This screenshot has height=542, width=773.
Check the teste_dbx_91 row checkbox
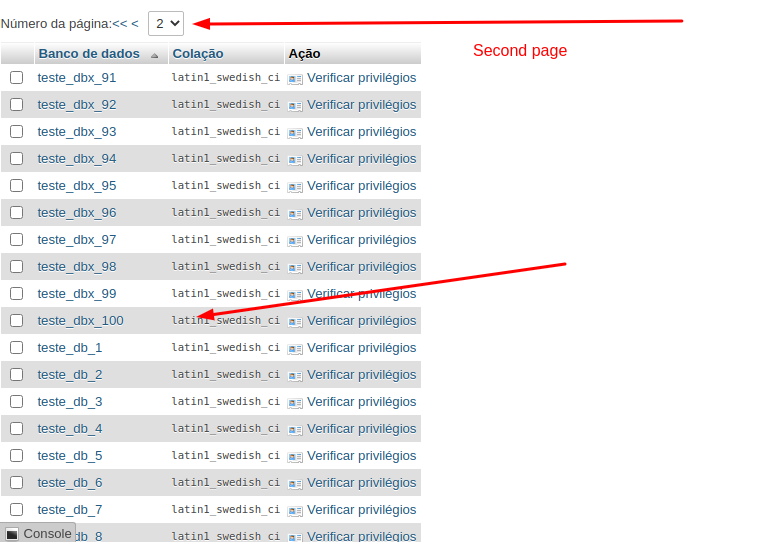tap(16, 77)
